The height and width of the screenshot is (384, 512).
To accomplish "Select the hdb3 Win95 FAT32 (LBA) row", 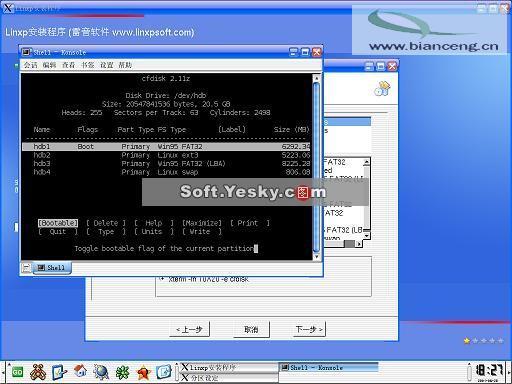I will [166, 164].
